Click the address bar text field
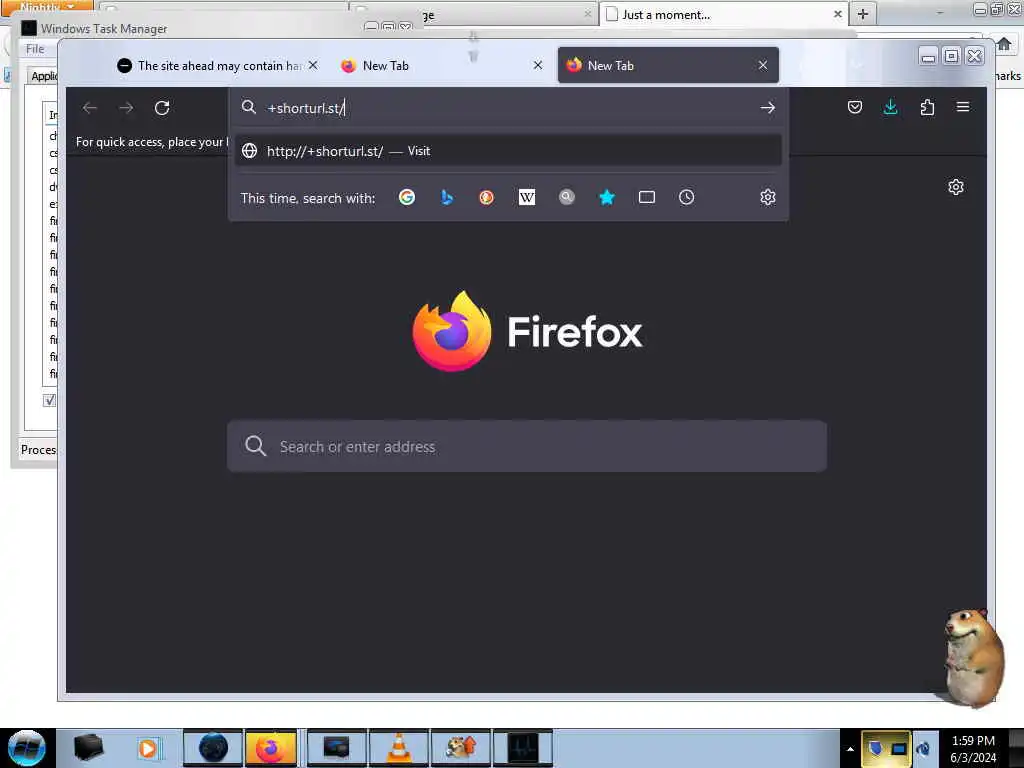The image size is (1024, 768). click(x=509, y=108)
